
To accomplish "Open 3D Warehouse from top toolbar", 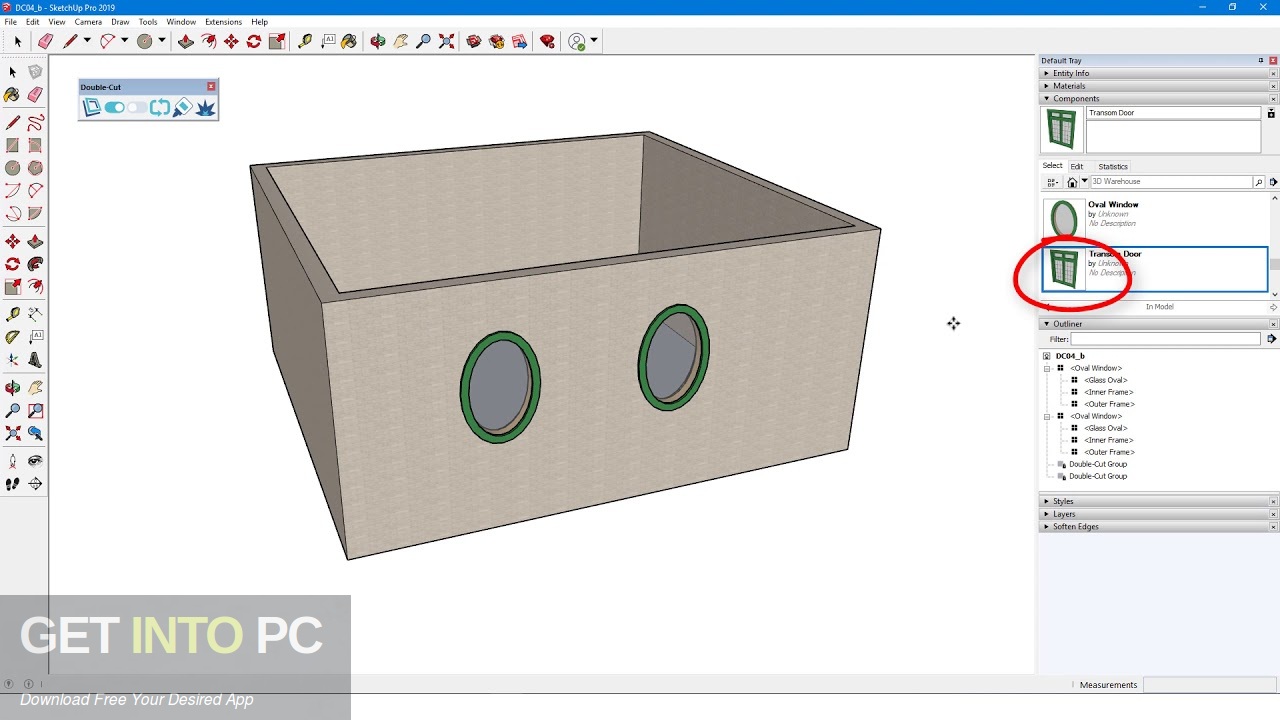I will coord(474,41).
